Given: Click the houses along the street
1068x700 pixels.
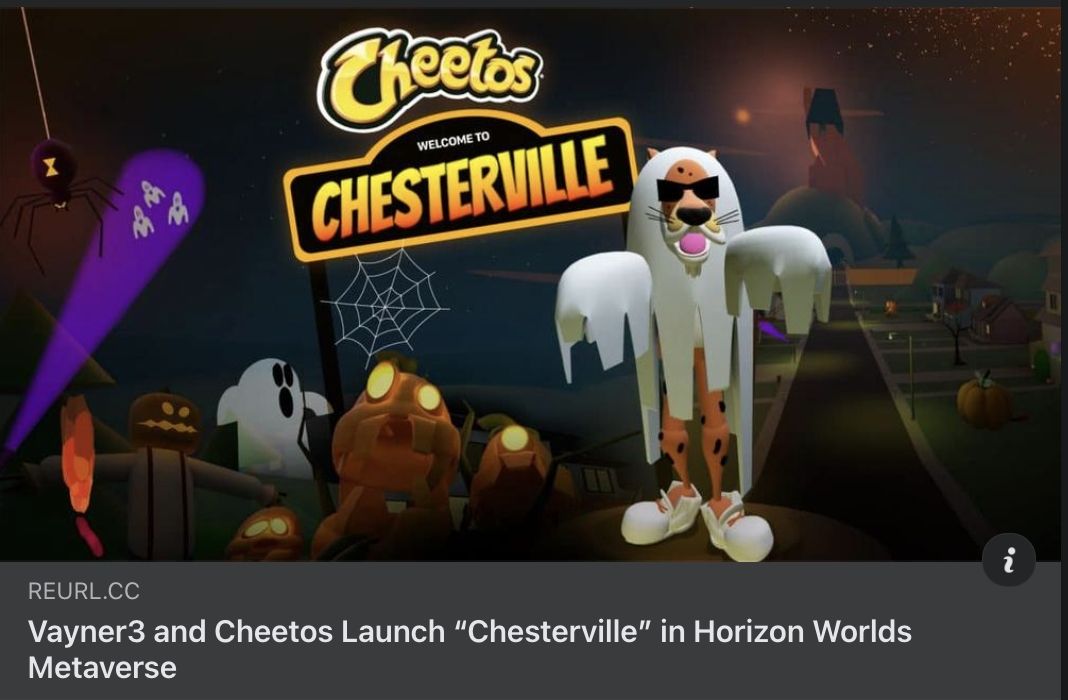Looking at the screenshot, I should click(981, 306).
